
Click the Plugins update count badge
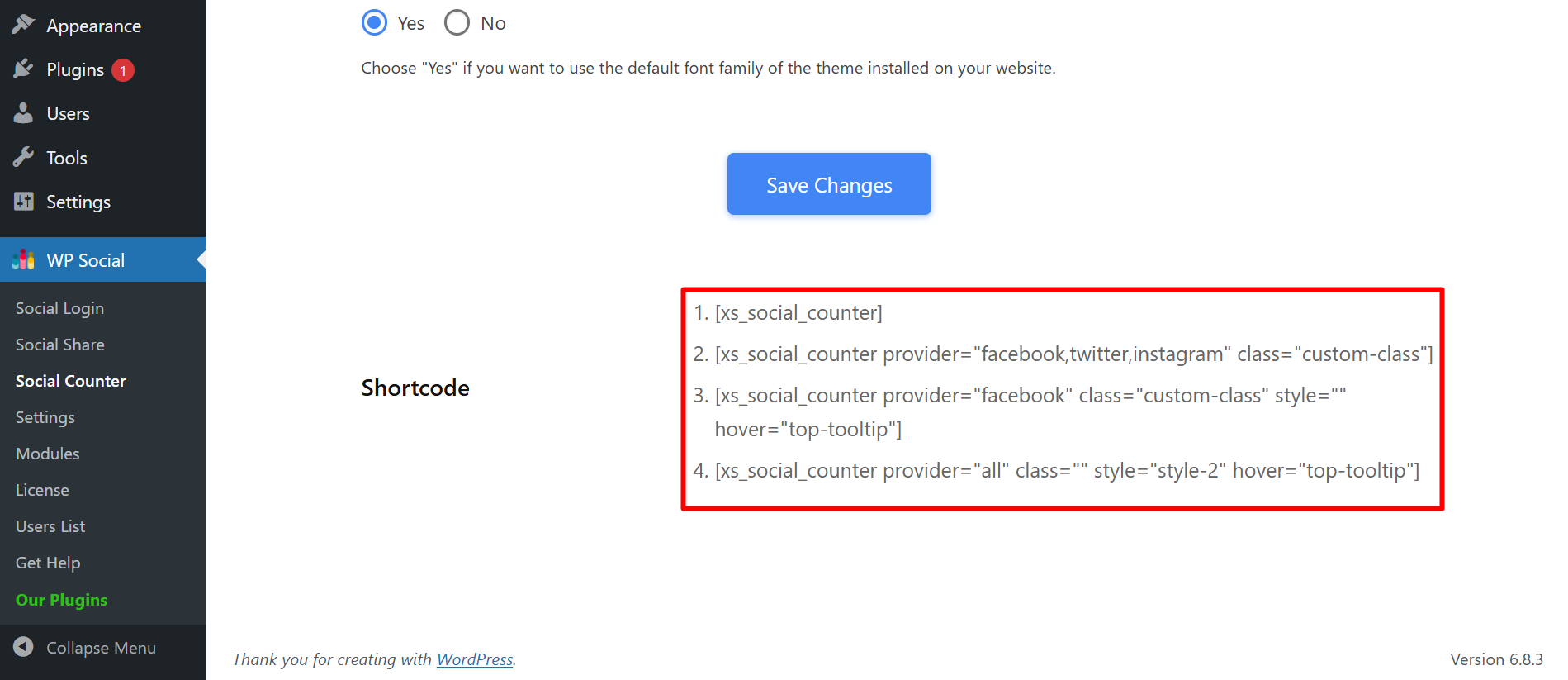[123, 70]
